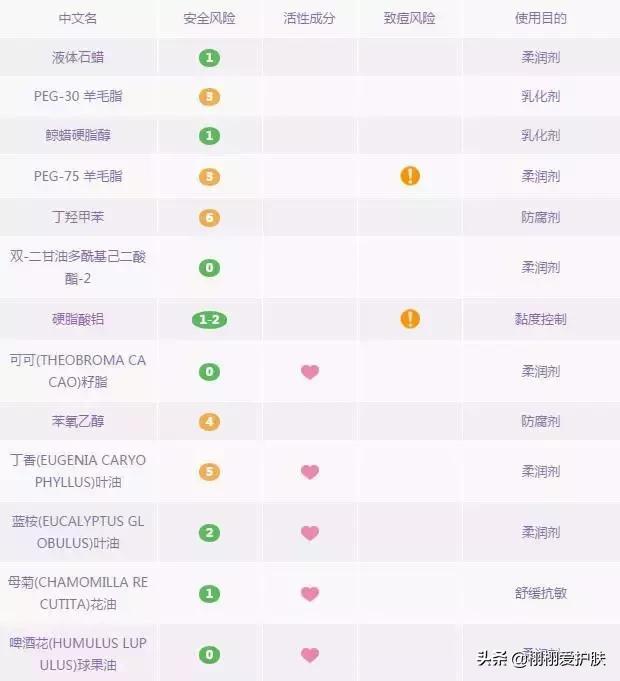The height and width of the screenshot is (681, 620).
Task: Click the 舒缓抗敏 purpose label
Action: (541, 593)
